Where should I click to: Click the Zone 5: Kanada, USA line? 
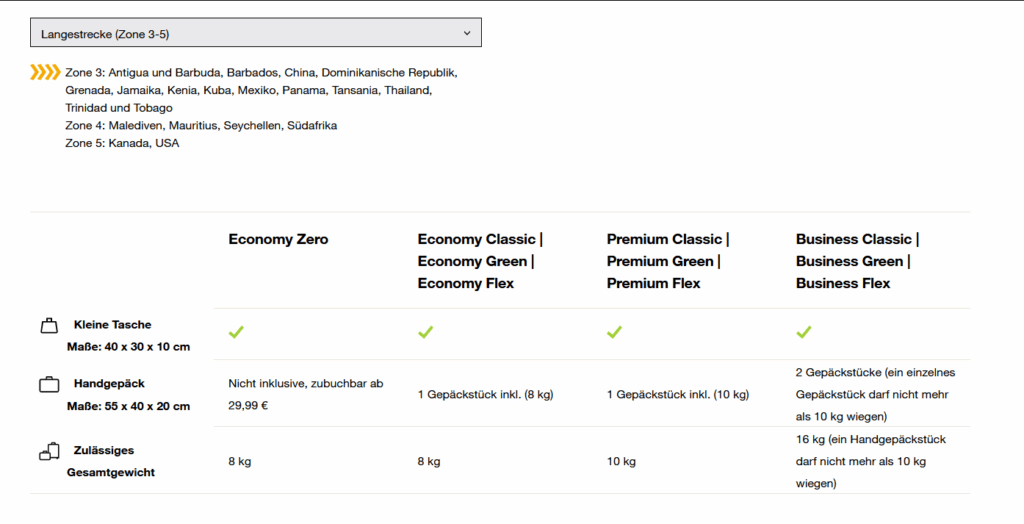point(122,143)
